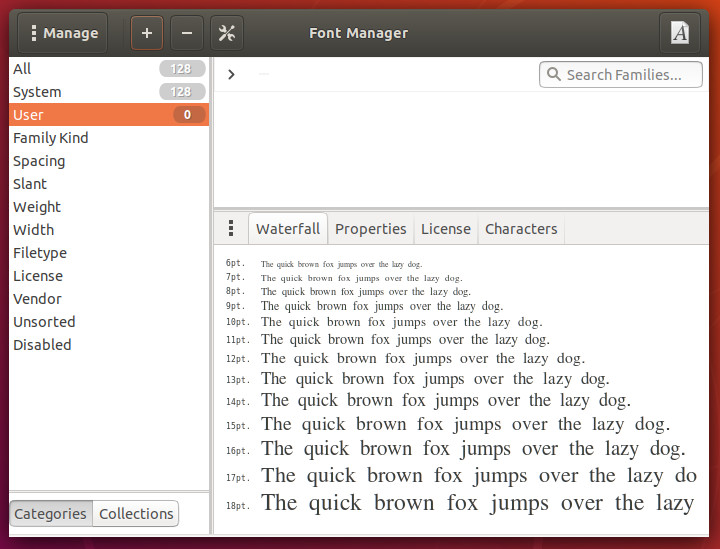The width and height of the screenshot is (720, 549).
Task: Select the Waterfall tab
Action: 287,229
